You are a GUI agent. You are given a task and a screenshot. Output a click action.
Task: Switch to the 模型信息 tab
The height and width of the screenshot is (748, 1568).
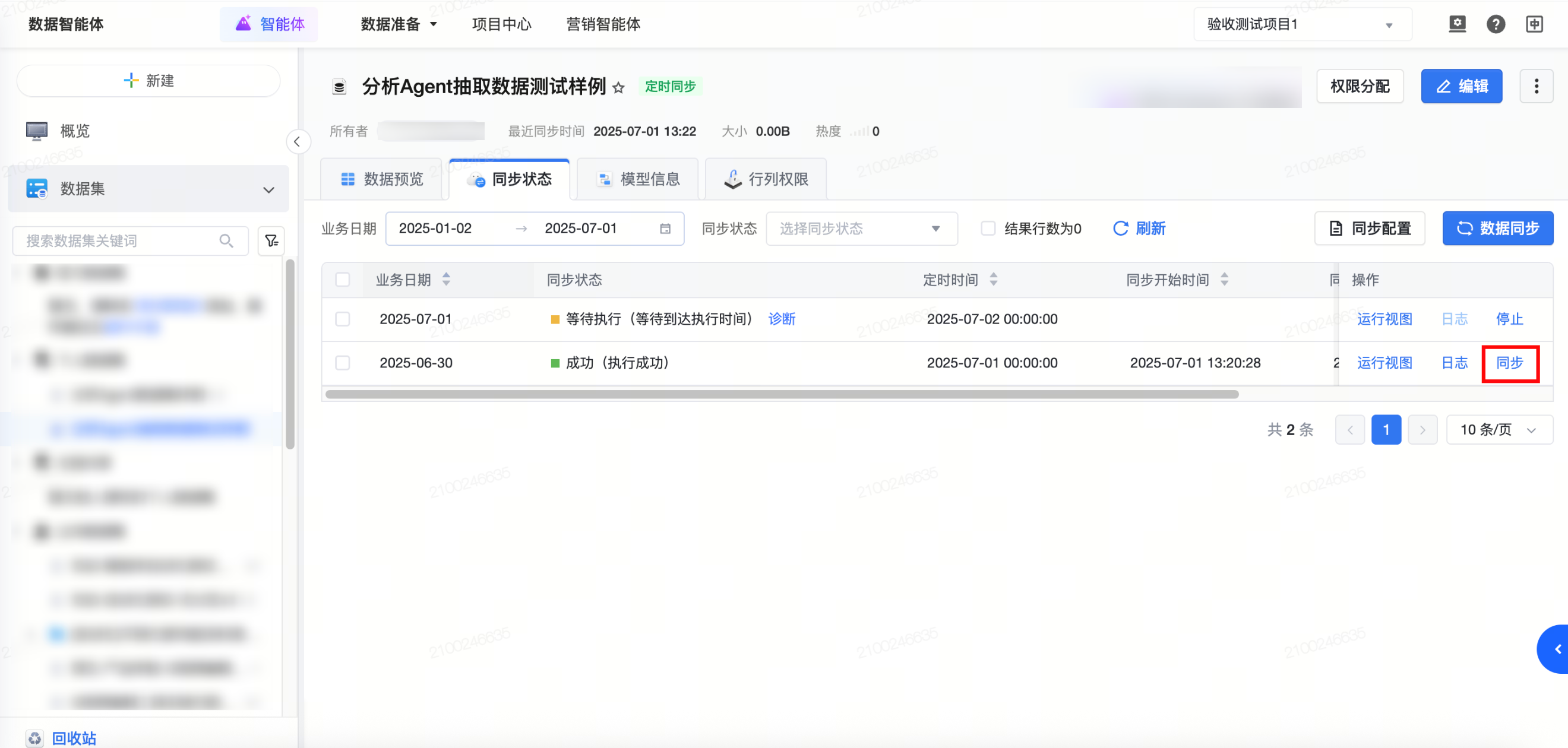[638, 179]
